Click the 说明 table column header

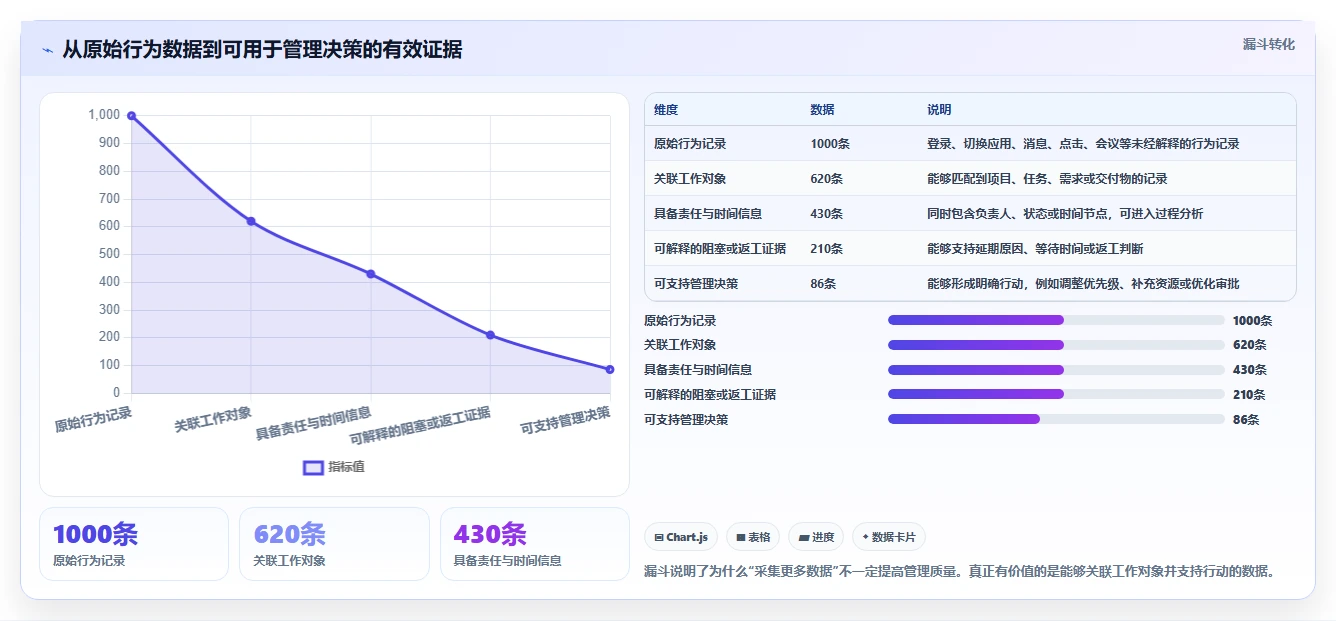click(x=939, y=110)
